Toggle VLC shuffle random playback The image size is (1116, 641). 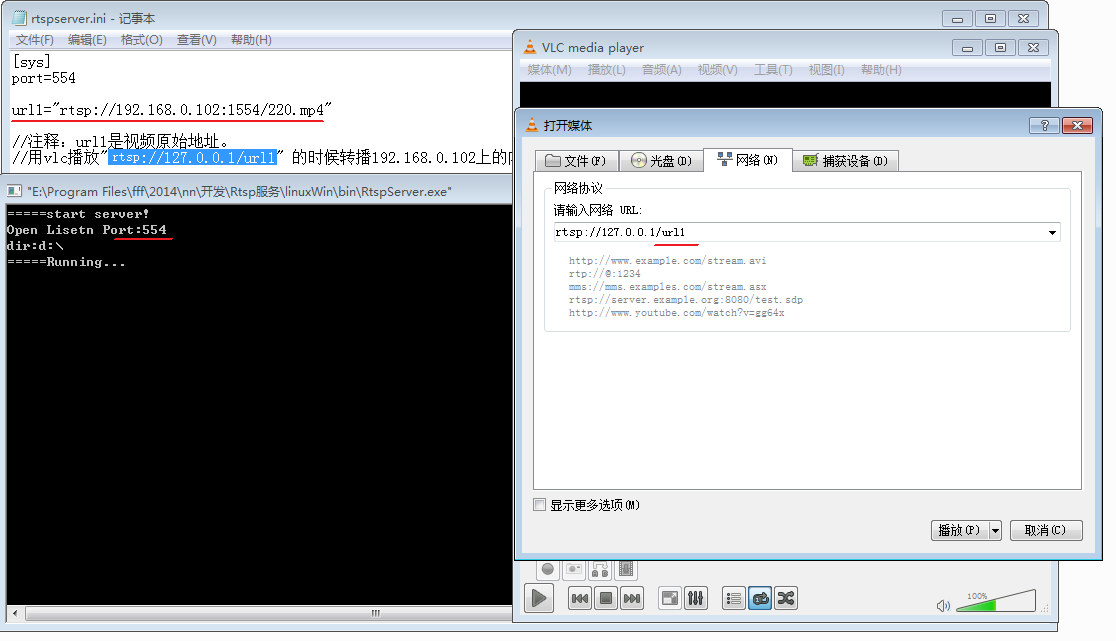785,598
